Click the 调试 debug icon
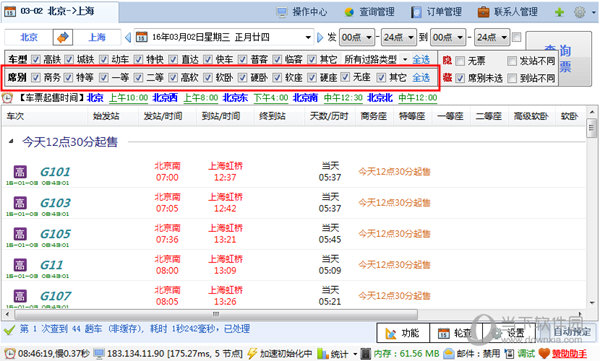600x361 pixels. coord(509,353)
